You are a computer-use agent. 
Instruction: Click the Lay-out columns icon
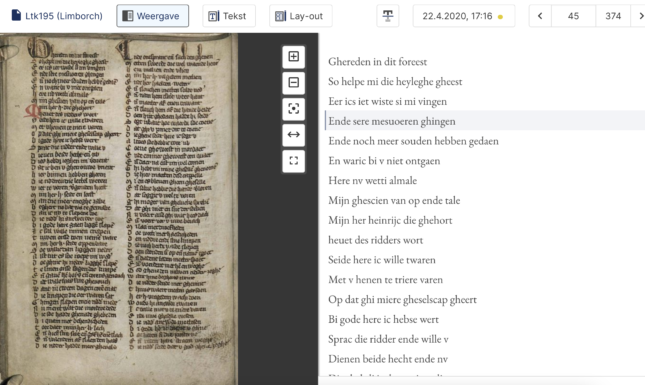point(280,16)
